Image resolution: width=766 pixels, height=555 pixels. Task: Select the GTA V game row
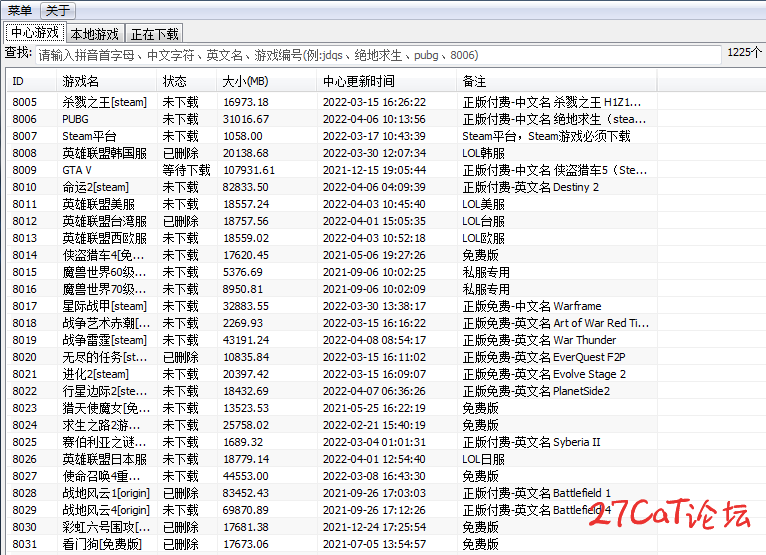click(x=332, y=170)
